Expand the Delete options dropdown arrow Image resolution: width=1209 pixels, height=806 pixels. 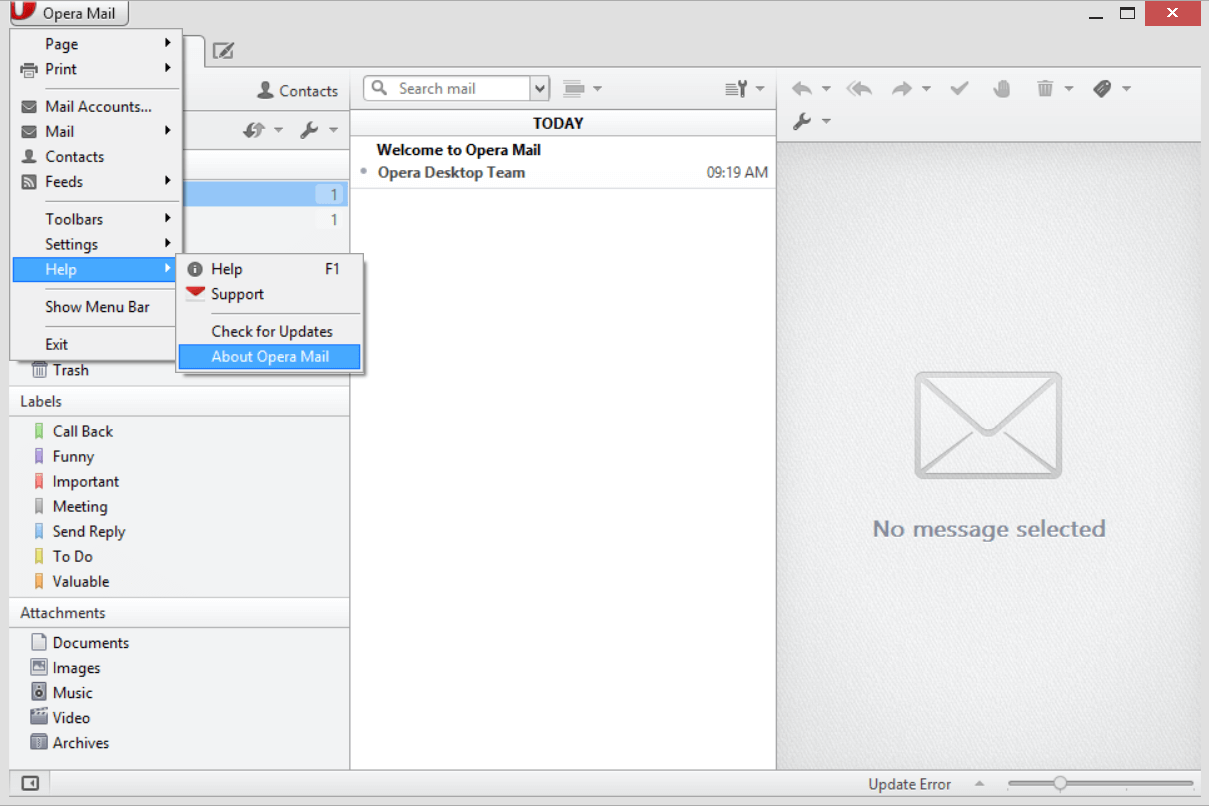tap(1068, 88)
